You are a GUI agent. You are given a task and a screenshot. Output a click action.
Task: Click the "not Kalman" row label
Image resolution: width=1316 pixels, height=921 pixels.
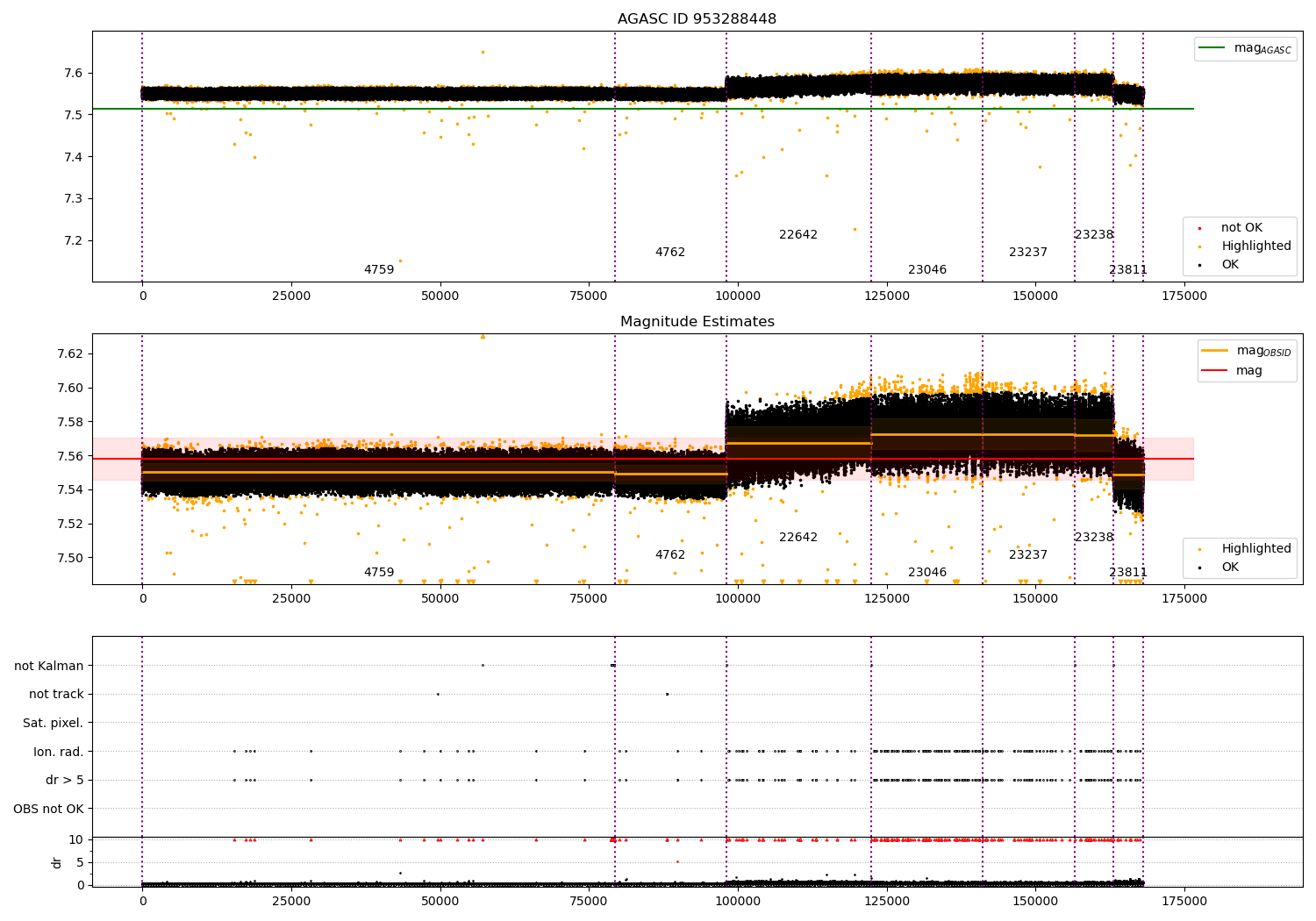[49, 666]
